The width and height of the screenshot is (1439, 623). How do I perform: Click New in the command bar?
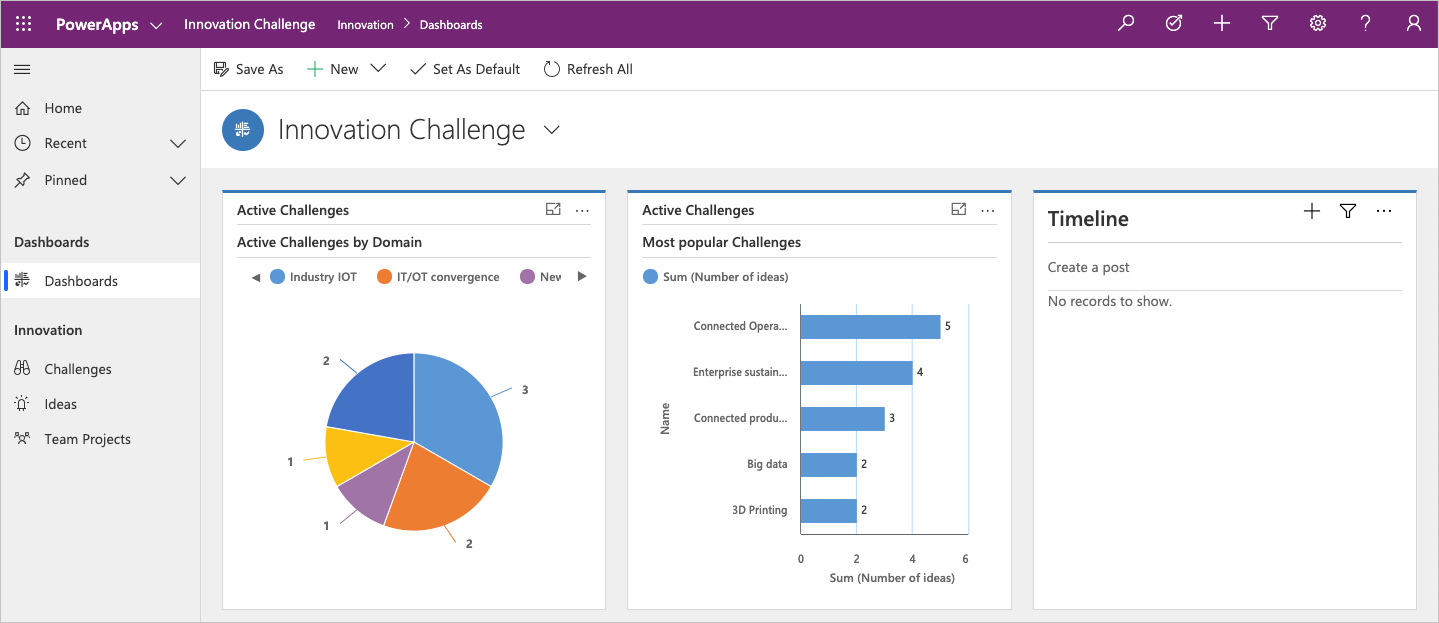pos(333,69)
